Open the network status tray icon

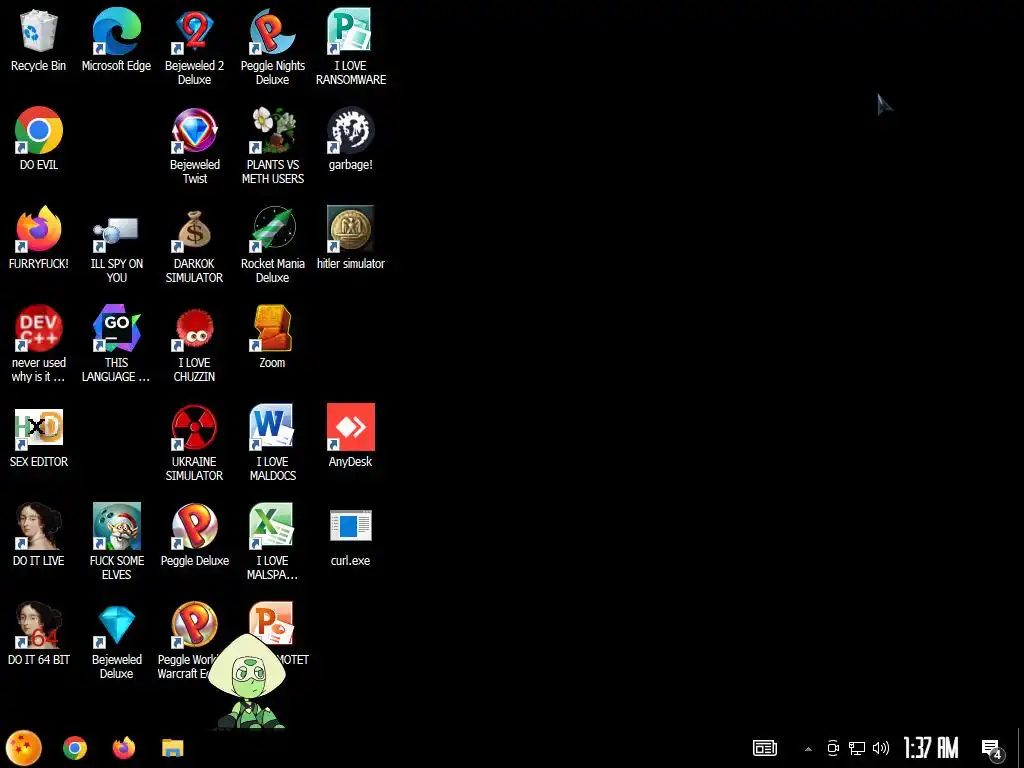click(857, 748)
